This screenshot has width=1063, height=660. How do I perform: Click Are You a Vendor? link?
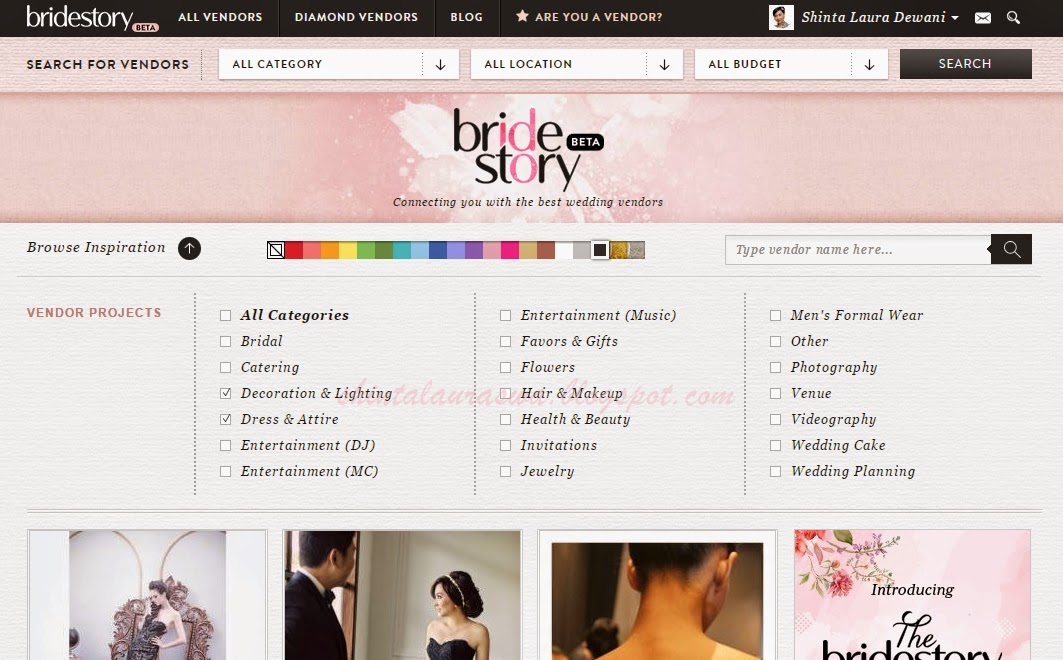point(598,17)
